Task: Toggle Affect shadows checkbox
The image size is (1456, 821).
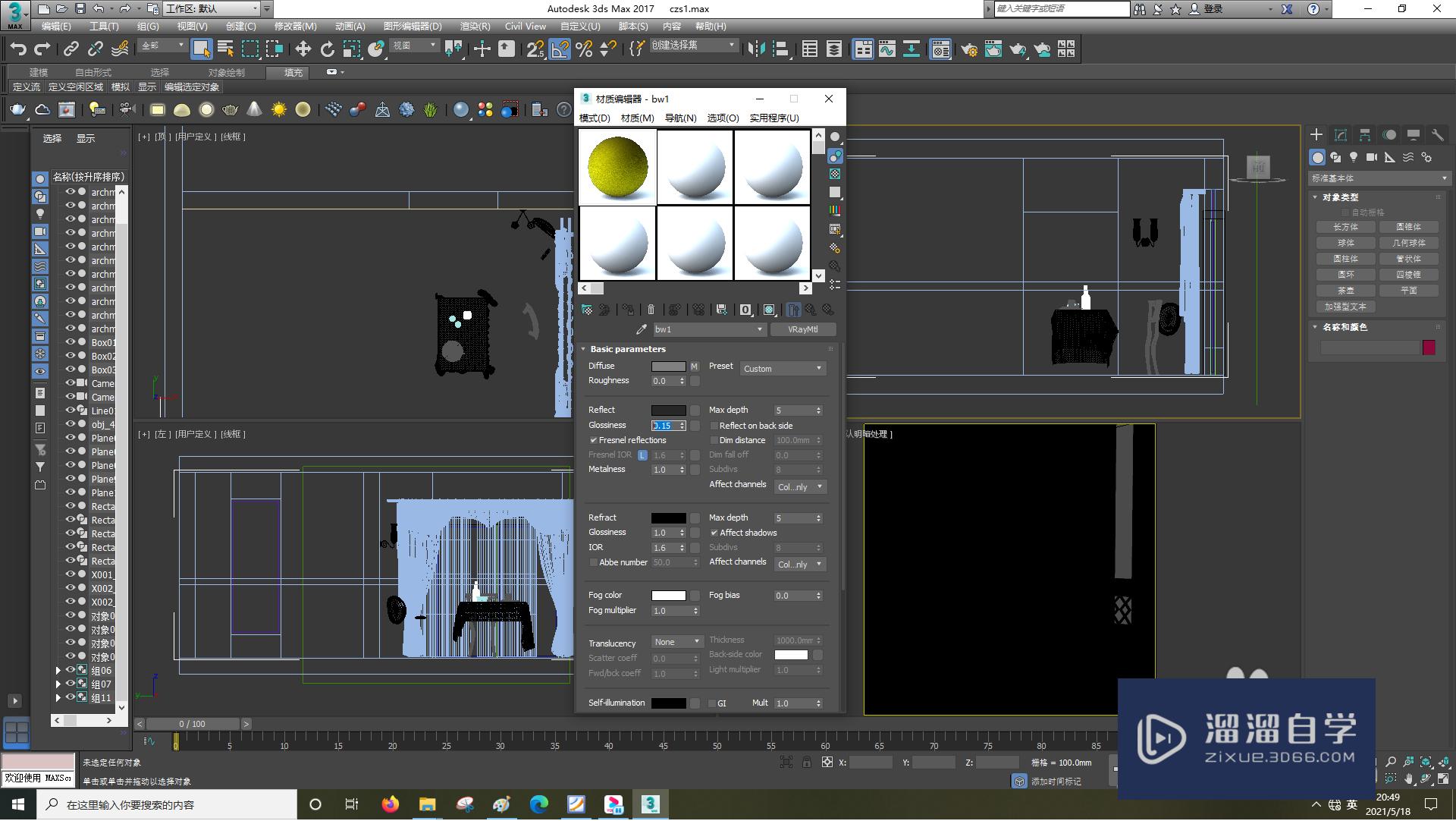Action: click(713, 532)
